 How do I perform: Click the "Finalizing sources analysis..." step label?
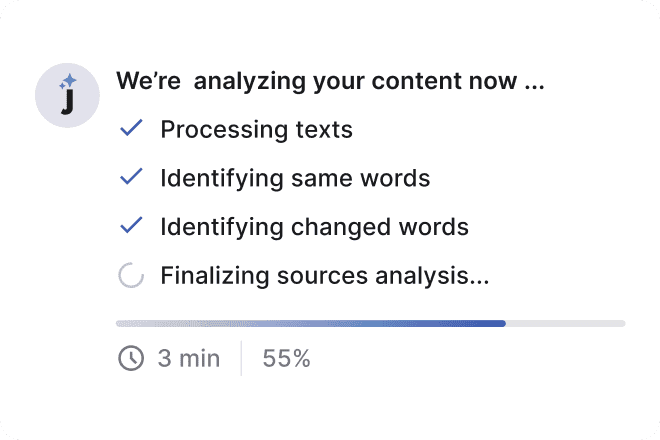325,276
